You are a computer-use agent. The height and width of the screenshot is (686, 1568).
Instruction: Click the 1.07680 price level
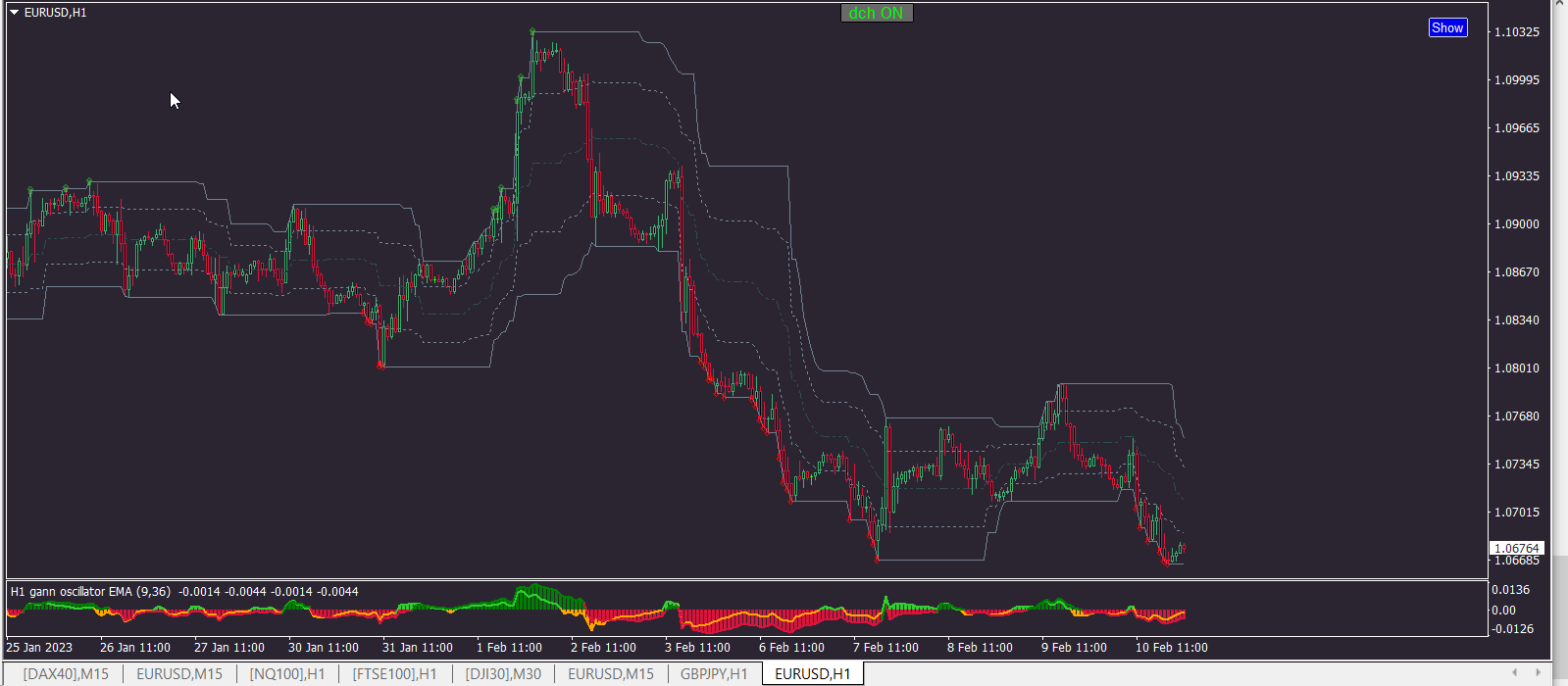[x=1517, y=416]
